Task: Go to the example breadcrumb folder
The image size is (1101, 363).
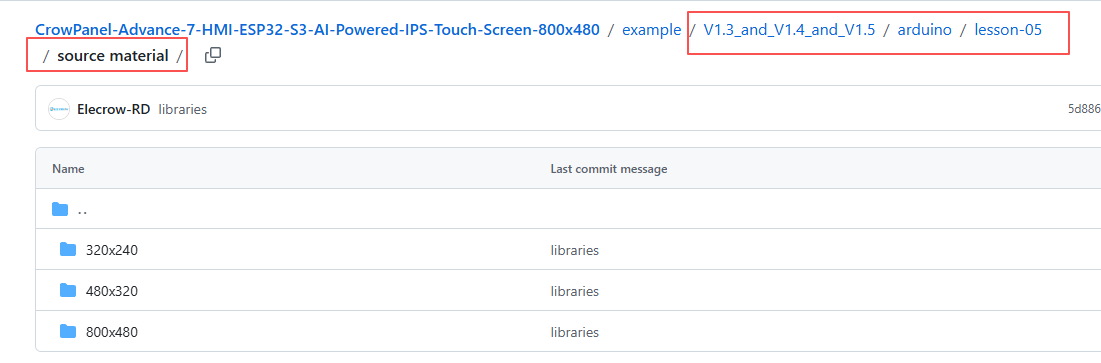Action: 652,30
